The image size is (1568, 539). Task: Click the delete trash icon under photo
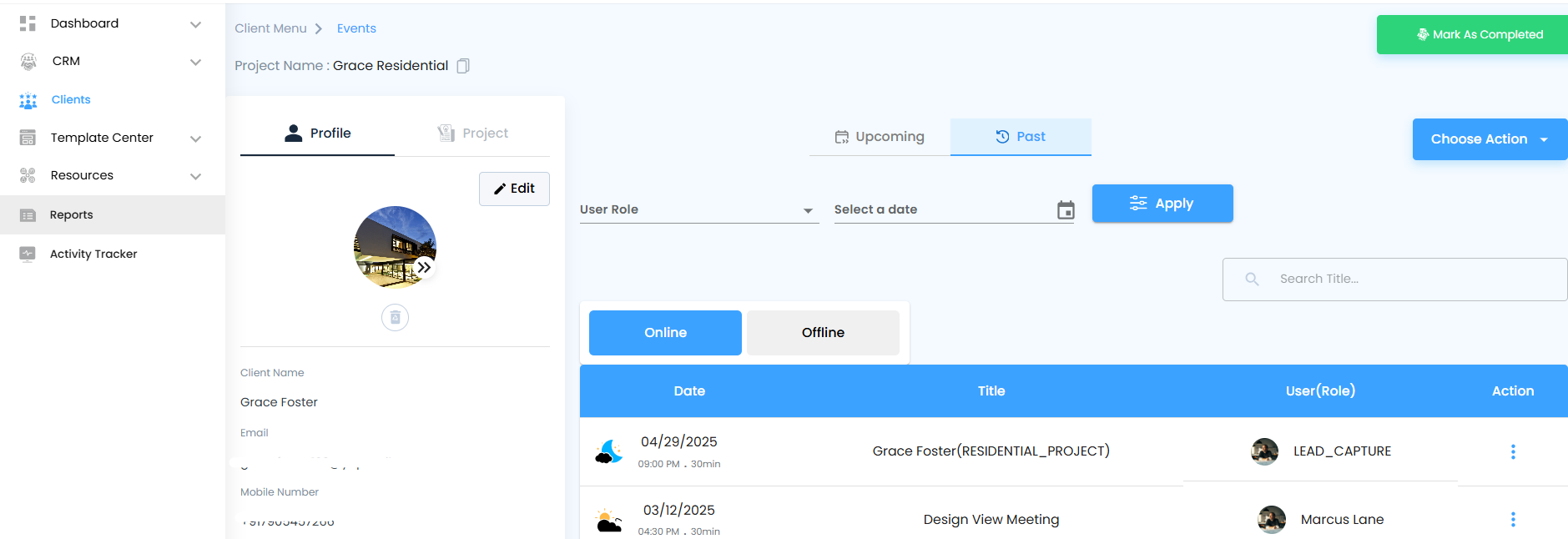pyautogui.click(x=396, y=317)
